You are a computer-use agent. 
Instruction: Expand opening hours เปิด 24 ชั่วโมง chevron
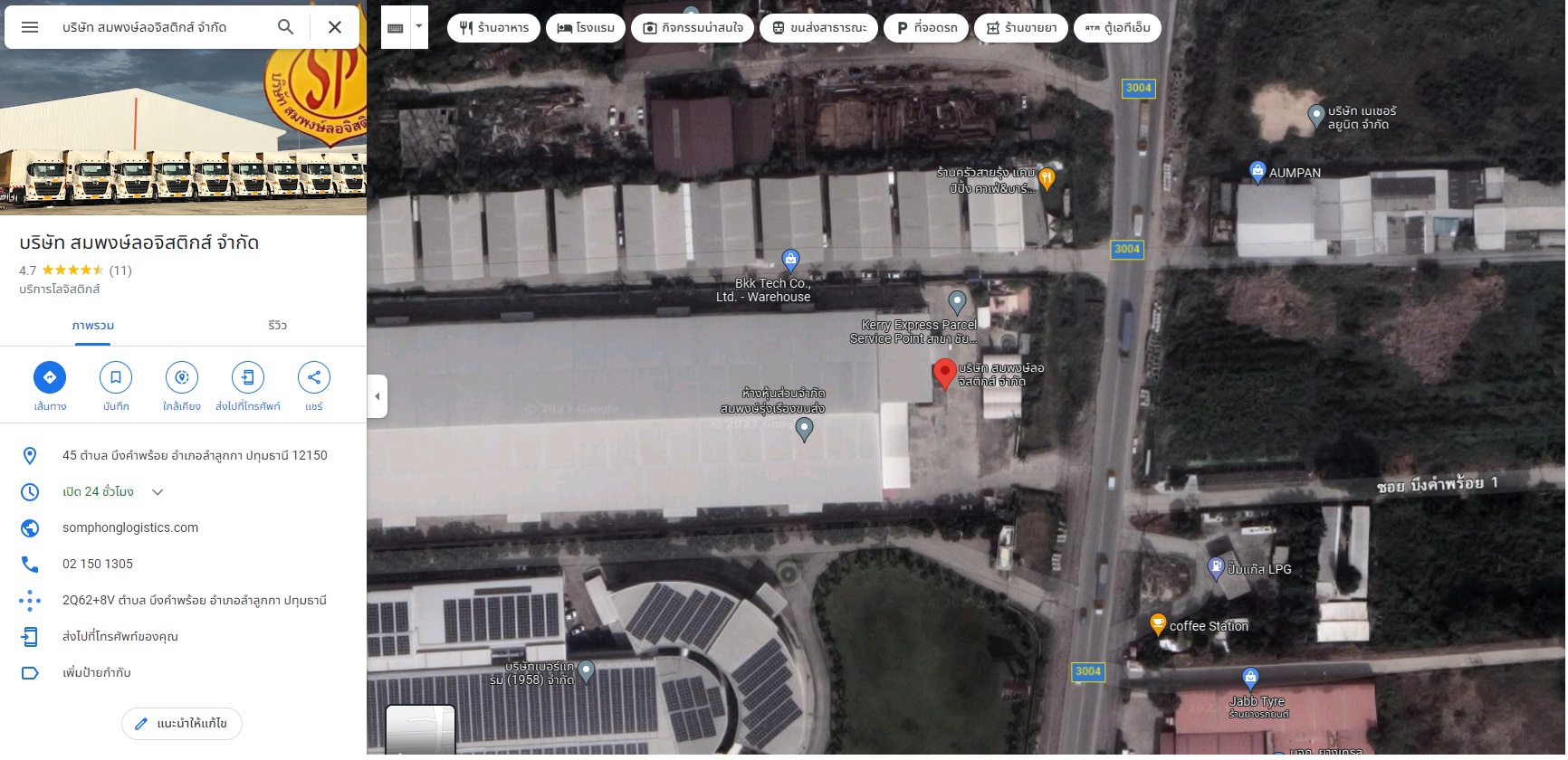(158, 492)
